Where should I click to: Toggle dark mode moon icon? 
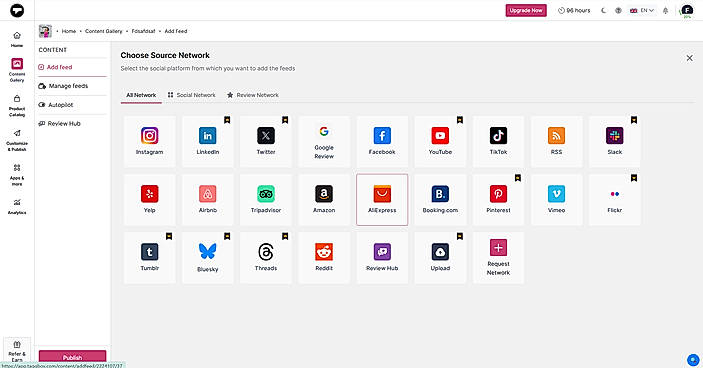point(603,10)
